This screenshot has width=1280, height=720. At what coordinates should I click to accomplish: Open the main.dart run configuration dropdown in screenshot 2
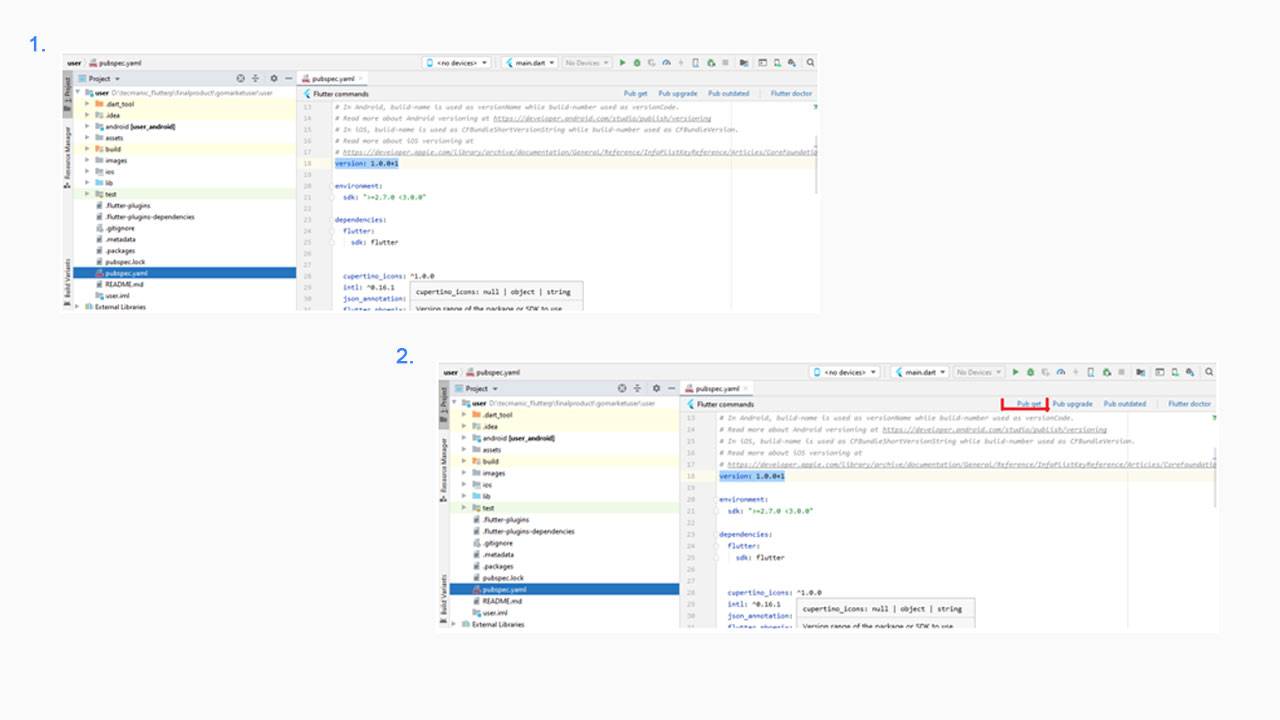[x=919, y=372]
